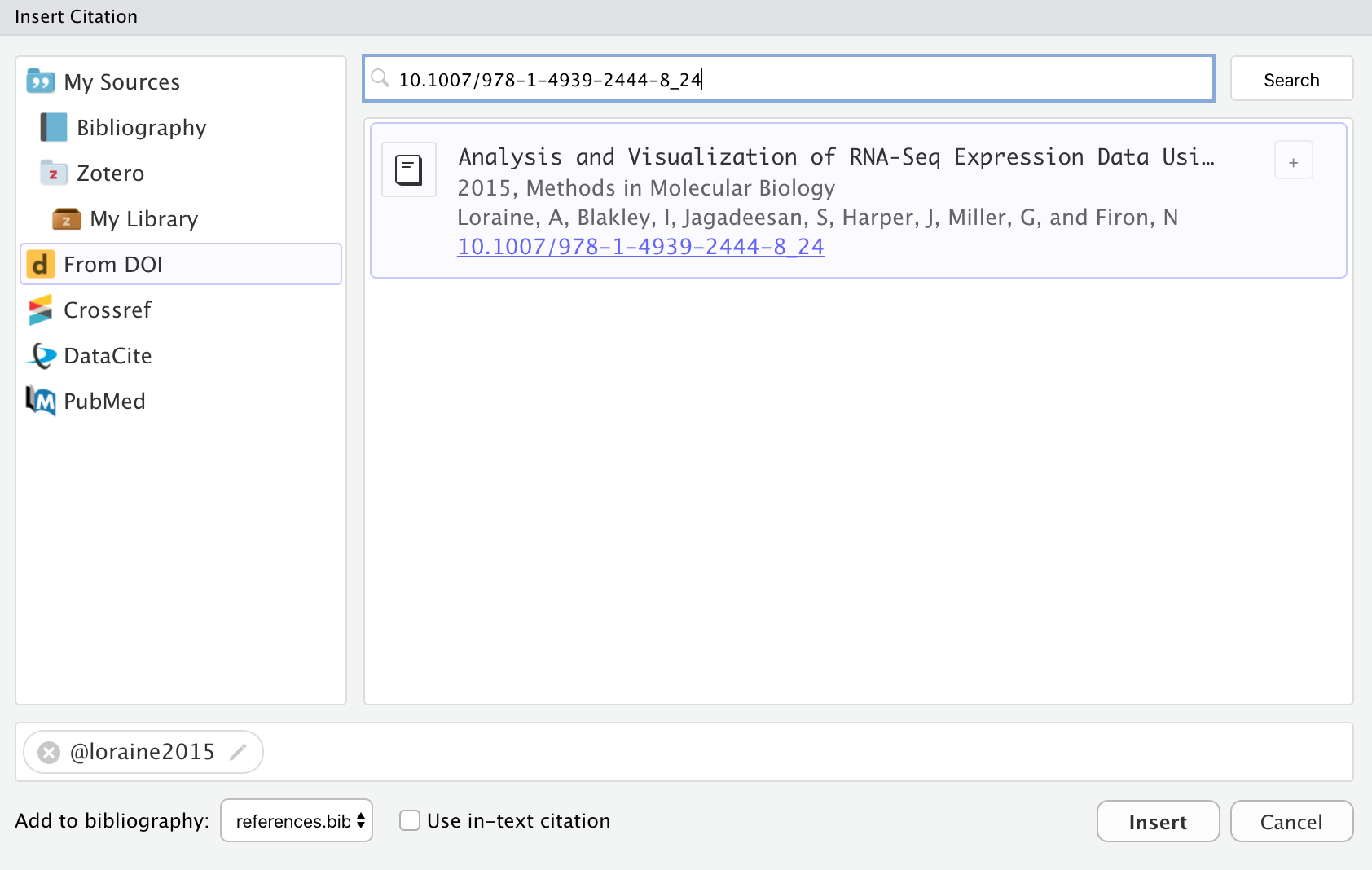
Task: Add the RNA-Seq article with the plus button
Action: (x=1292, y=160)
